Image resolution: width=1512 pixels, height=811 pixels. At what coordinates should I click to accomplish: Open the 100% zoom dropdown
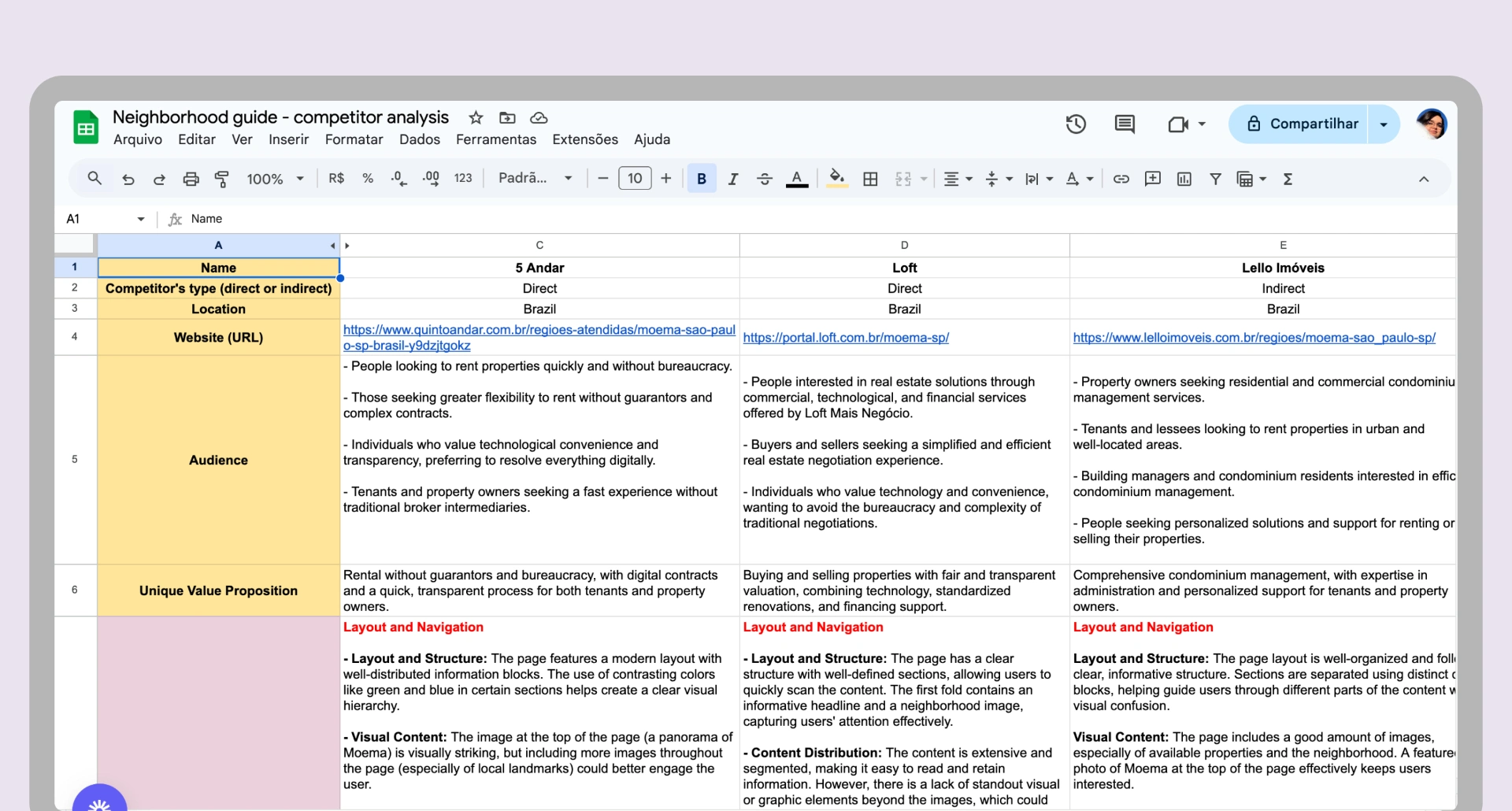click(275, 179)
